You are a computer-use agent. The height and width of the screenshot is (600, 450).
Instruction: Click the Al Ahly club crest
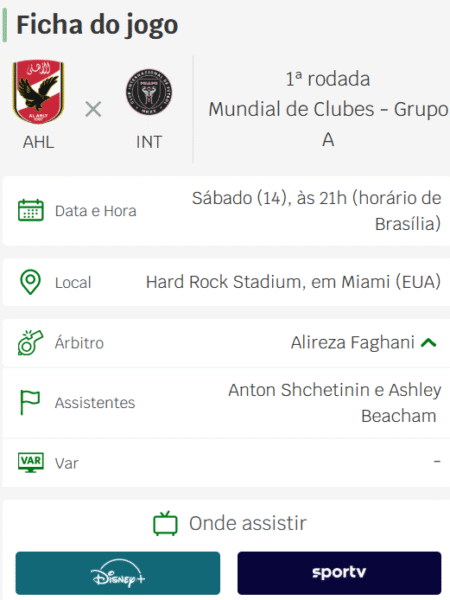tap(38, 92)
